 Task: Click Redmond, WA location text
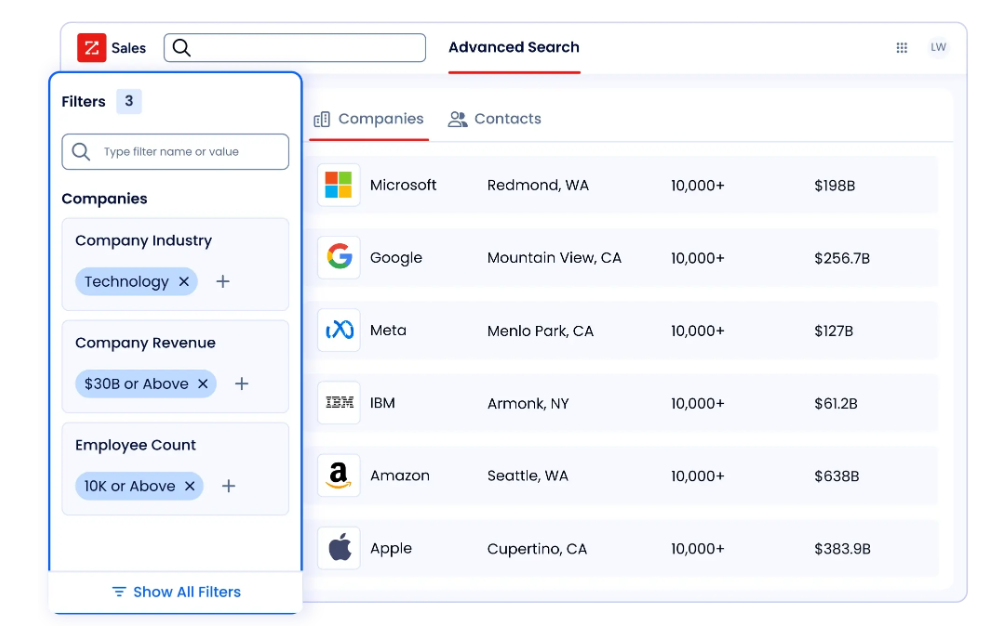coord(538,185)
